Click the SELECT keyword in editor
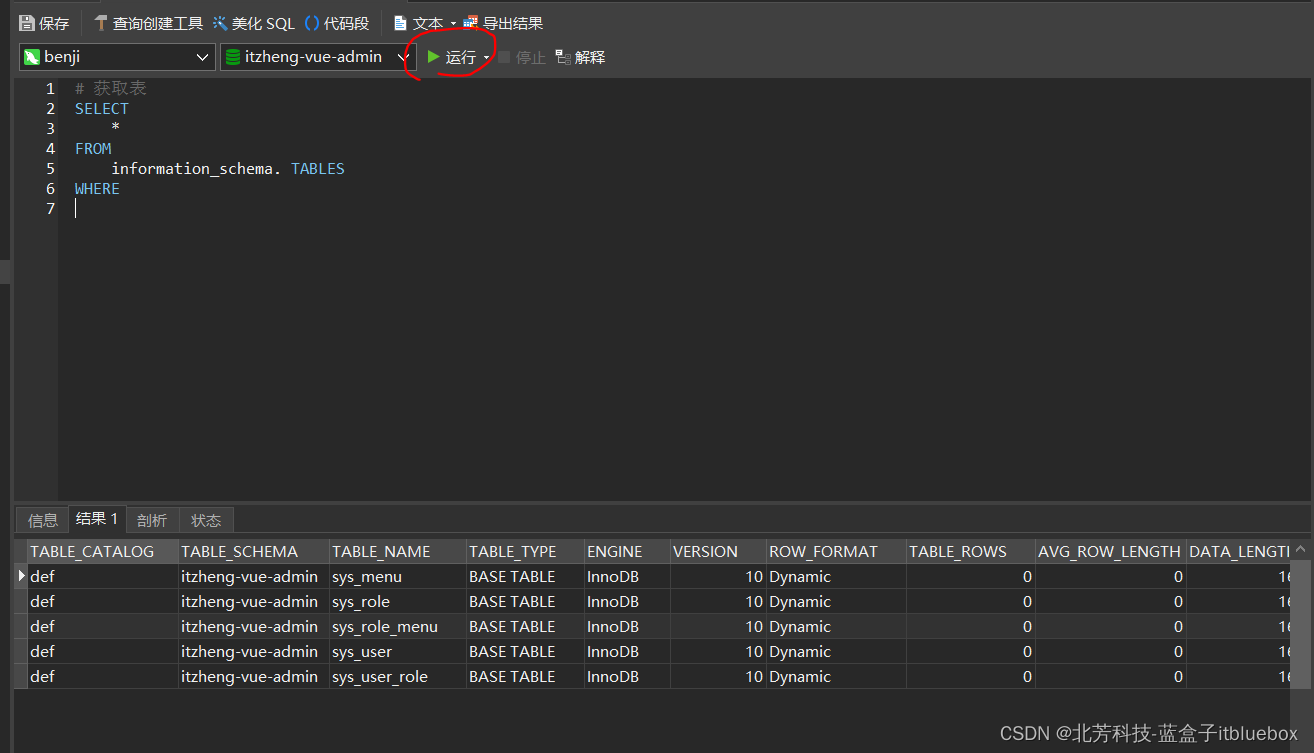This screenshot has height=753, width=1314. pyautogui.click(x=102, y=109)
